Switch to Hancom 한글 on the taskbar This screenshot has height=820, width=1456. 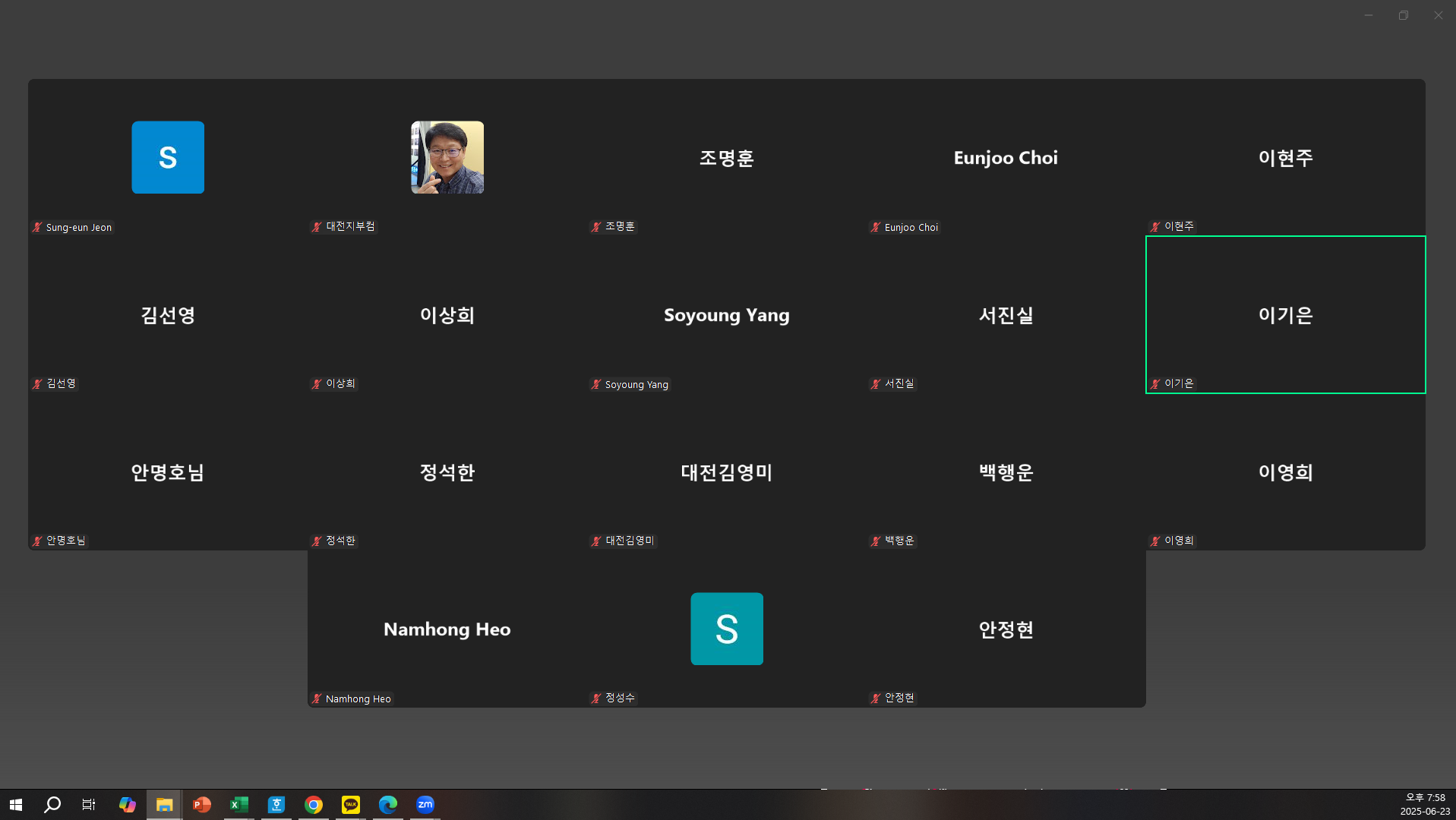coord(276,805)
